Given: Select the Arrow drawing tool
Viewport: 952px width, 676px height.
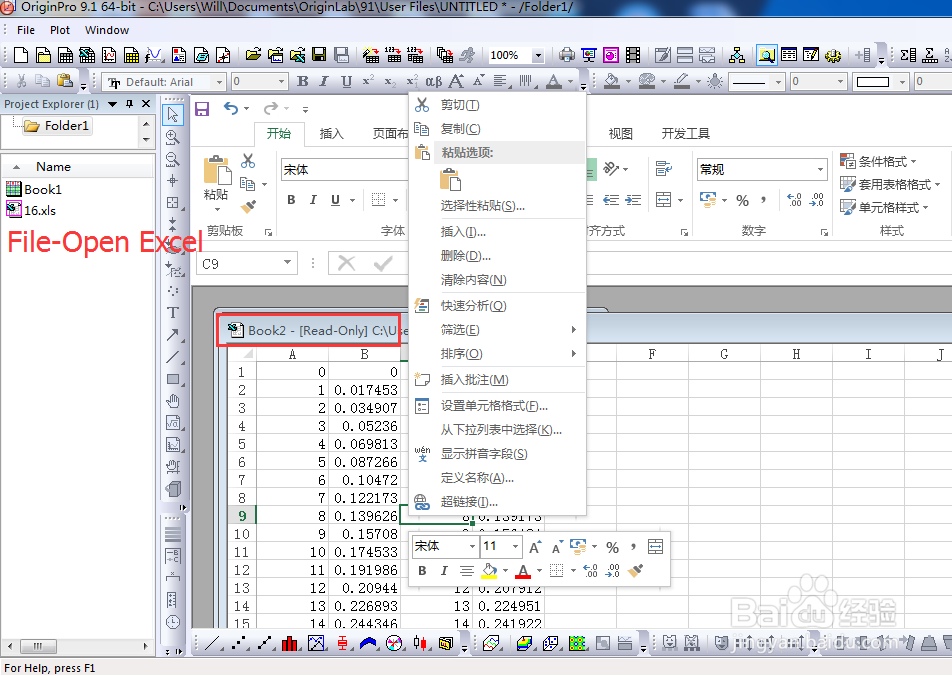Looking at the screenshot, I should [173, 335].
